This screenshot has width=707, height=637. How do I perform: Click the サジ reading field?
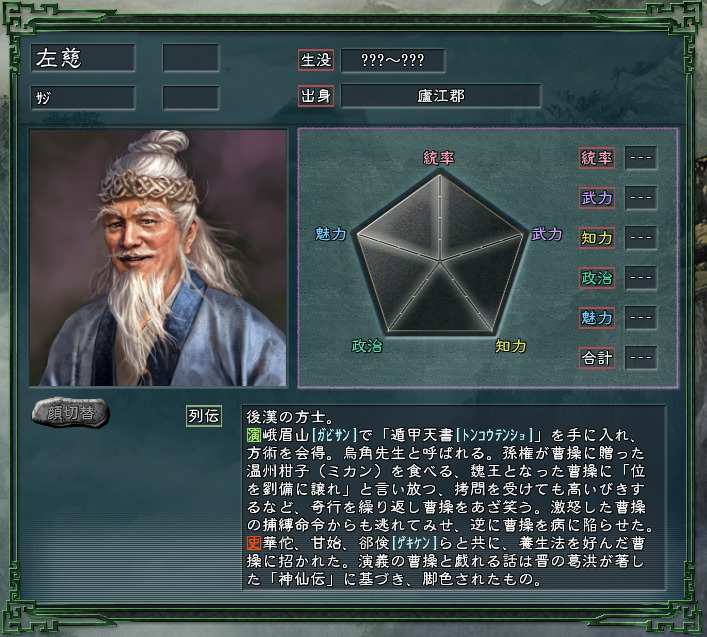(x=83, y=97)
